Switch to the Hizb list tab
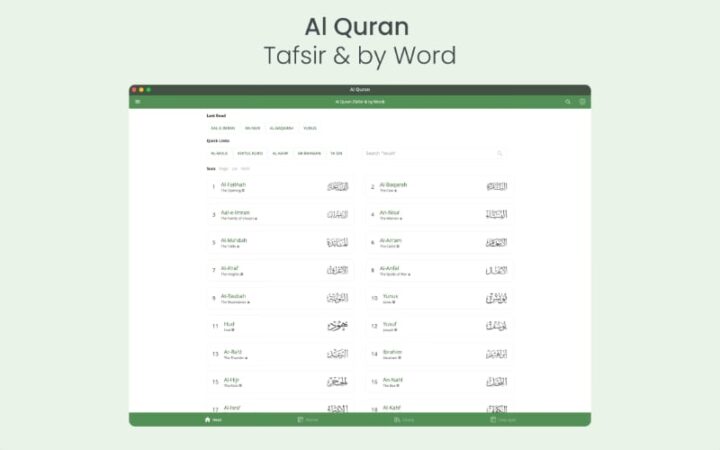This screenshot has height=450, width=720. click(x=245, y=169)
